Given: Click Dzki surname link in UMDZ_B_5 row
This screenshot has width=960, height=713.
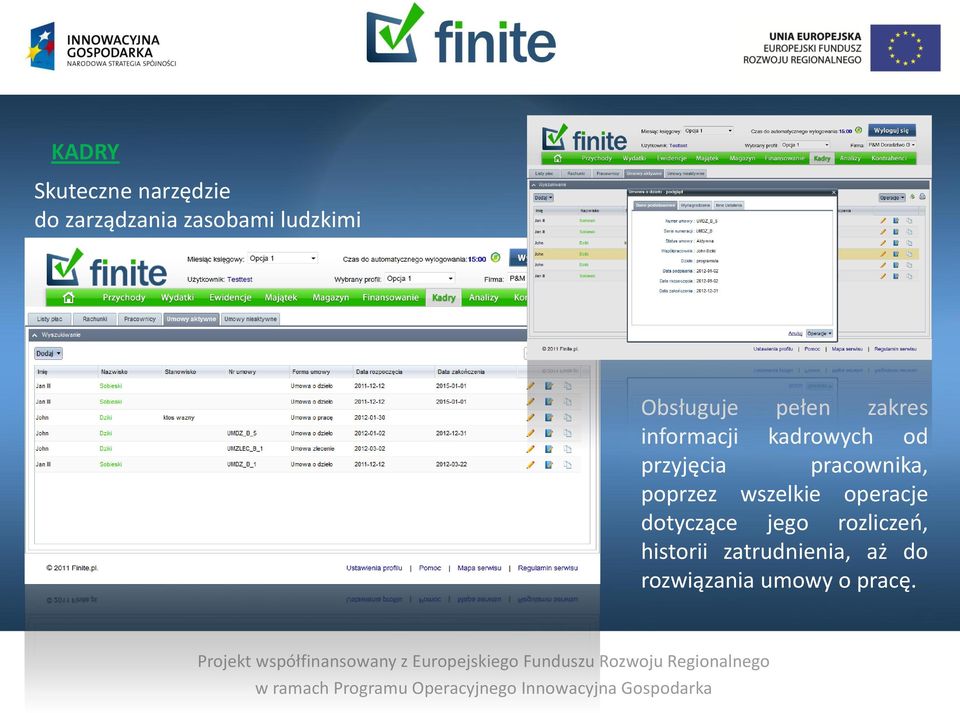Looking at the screenshot, I should [x=106, y=433].
